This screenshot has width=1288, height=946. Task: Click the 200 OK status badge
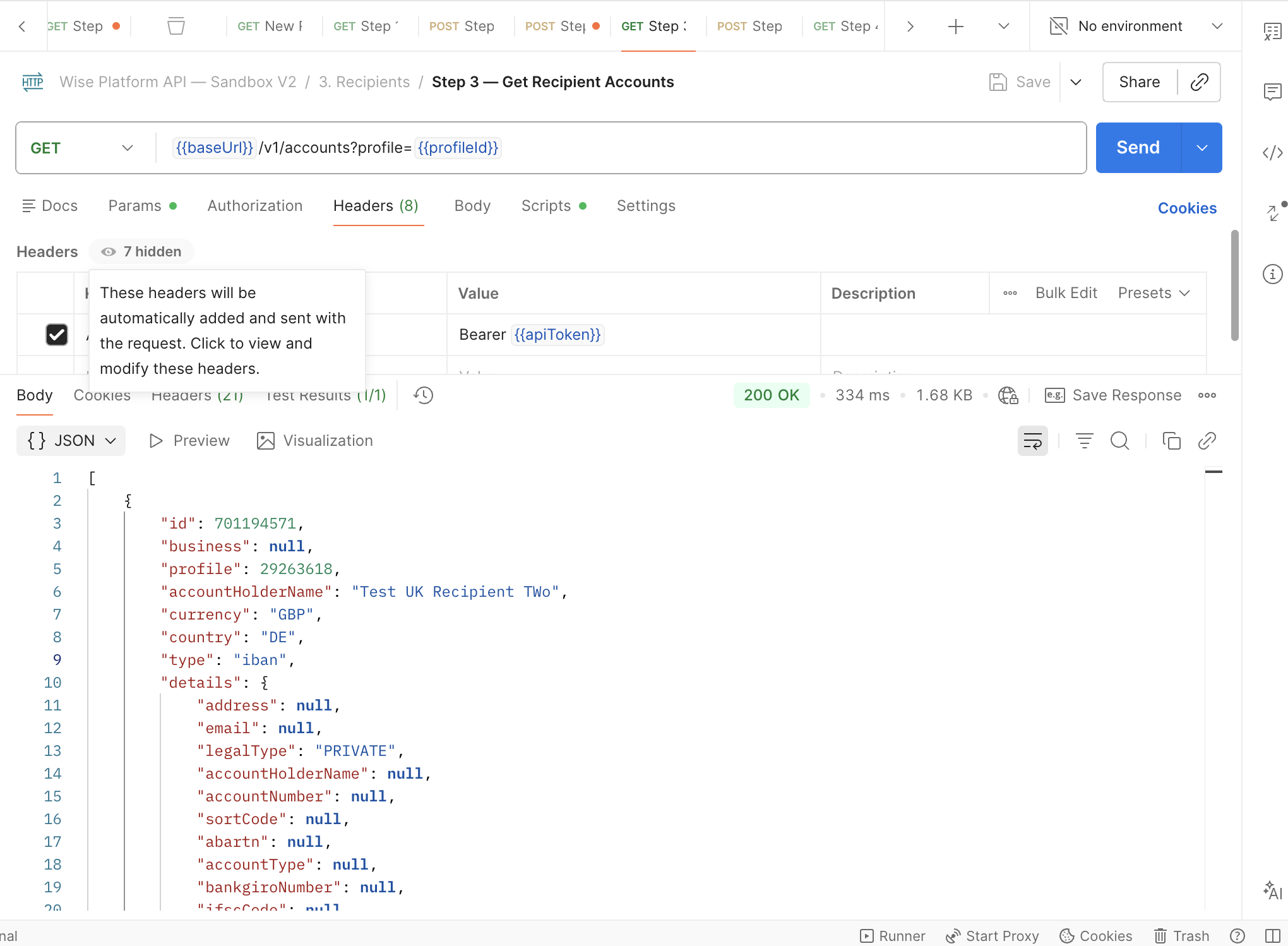click(x=772, y=395)
